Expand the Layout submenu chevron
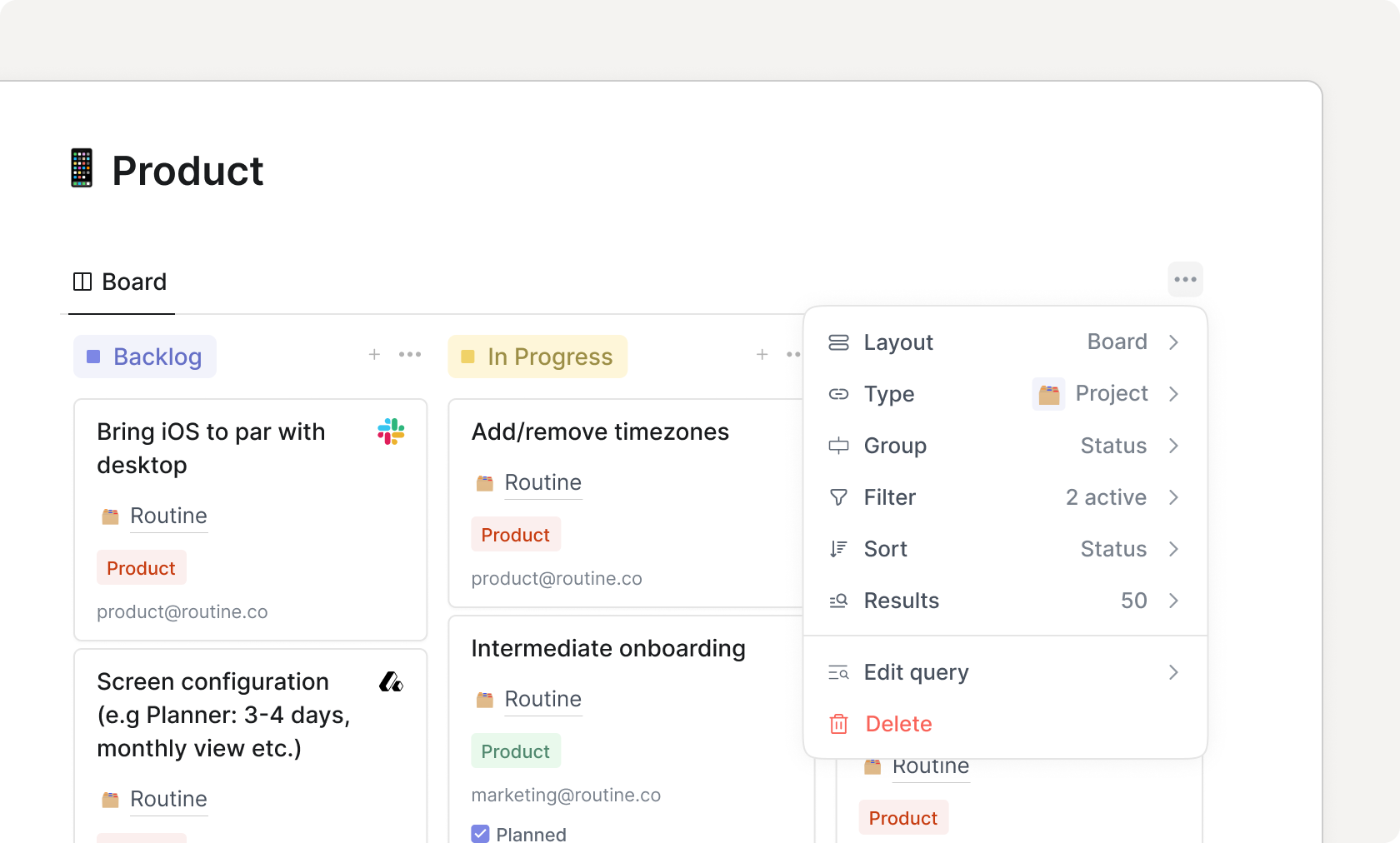The image size is (1400, 843). coord(1173,342)
